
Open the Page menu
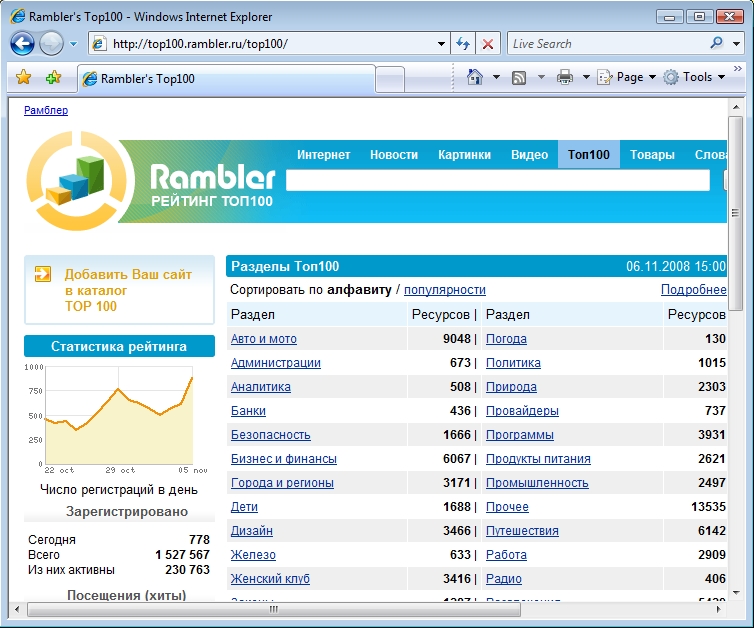pos(626,77)
